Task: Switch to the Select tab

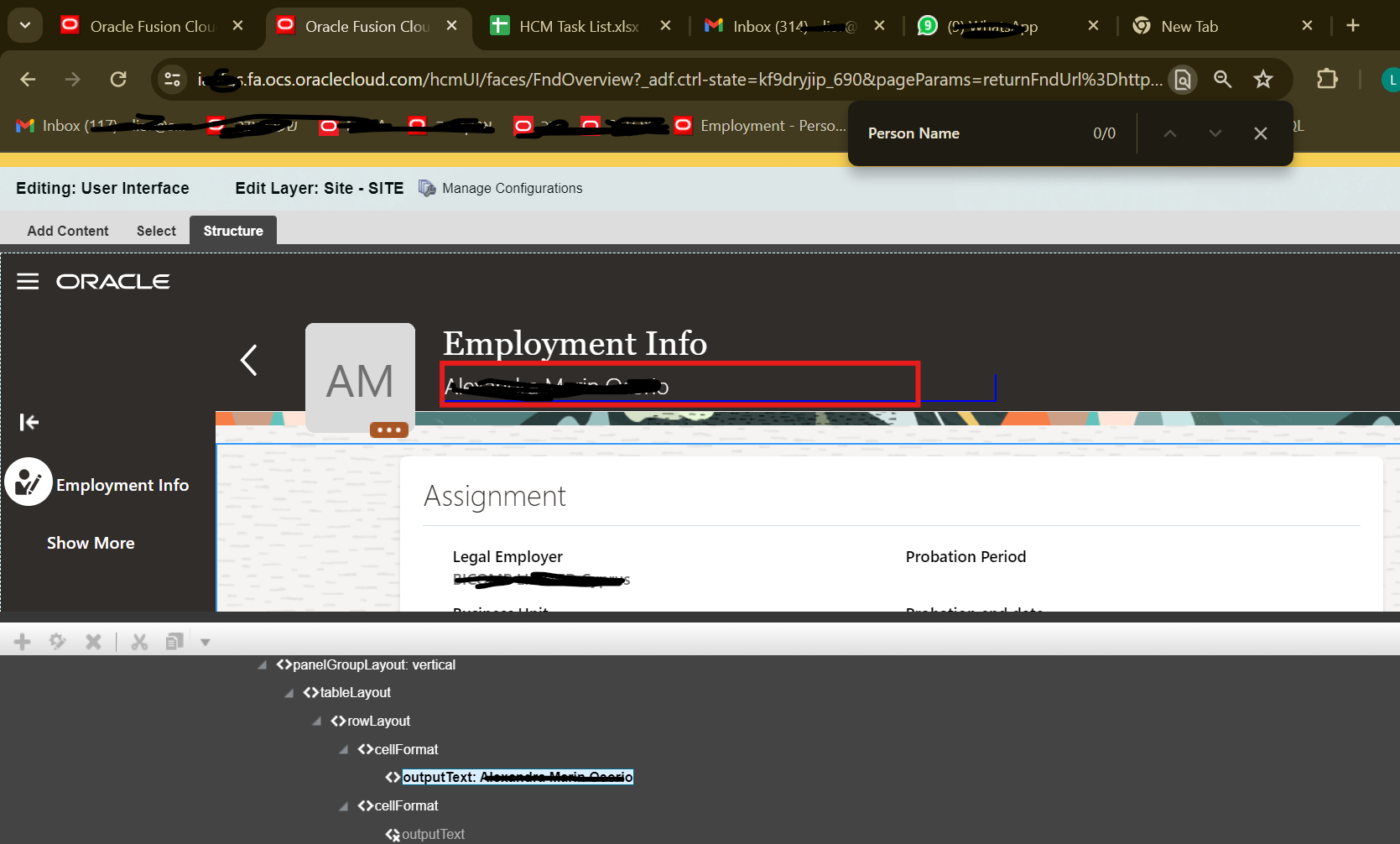Action: coord(156,231)
